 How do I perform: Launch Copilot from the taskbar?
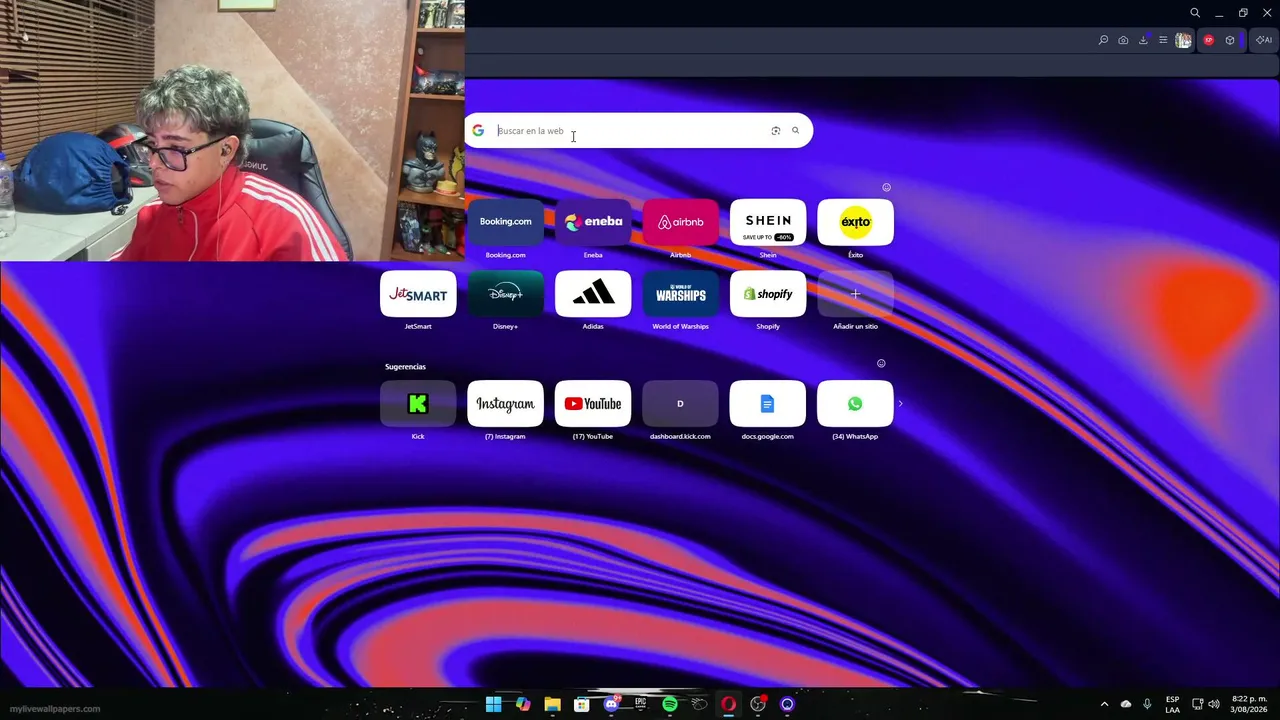pyautogui.click(x=523, y=704)
